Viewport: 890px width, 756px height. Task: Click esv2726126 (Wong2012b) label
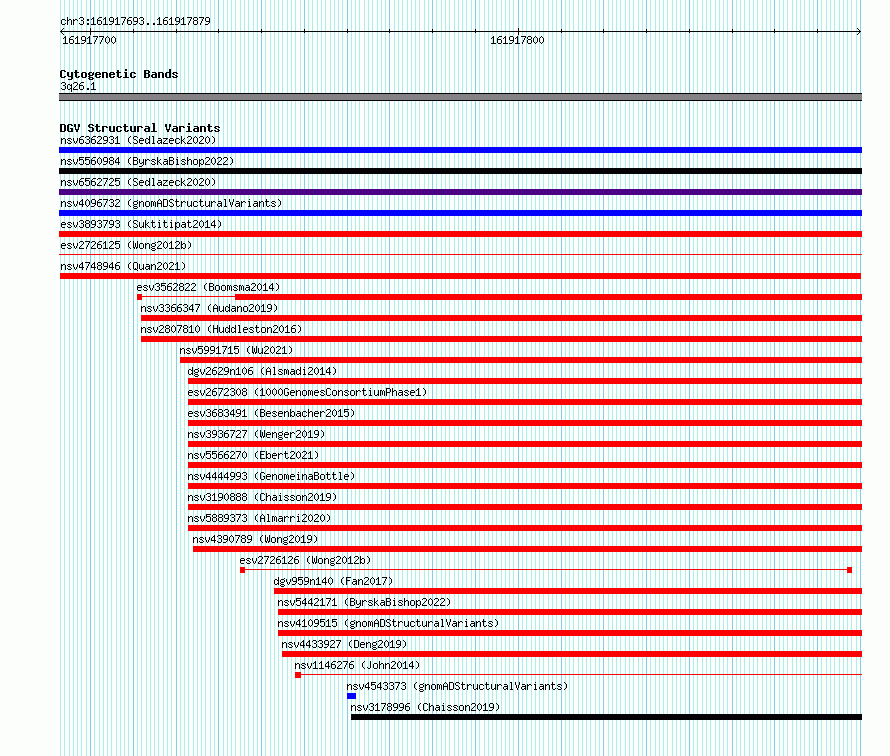point(305,560)
